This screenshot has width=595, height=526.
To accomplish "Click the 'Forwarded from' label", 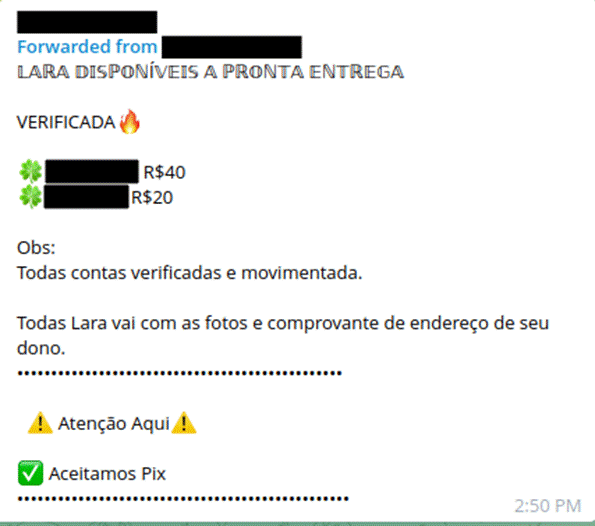I will point(87,47).
